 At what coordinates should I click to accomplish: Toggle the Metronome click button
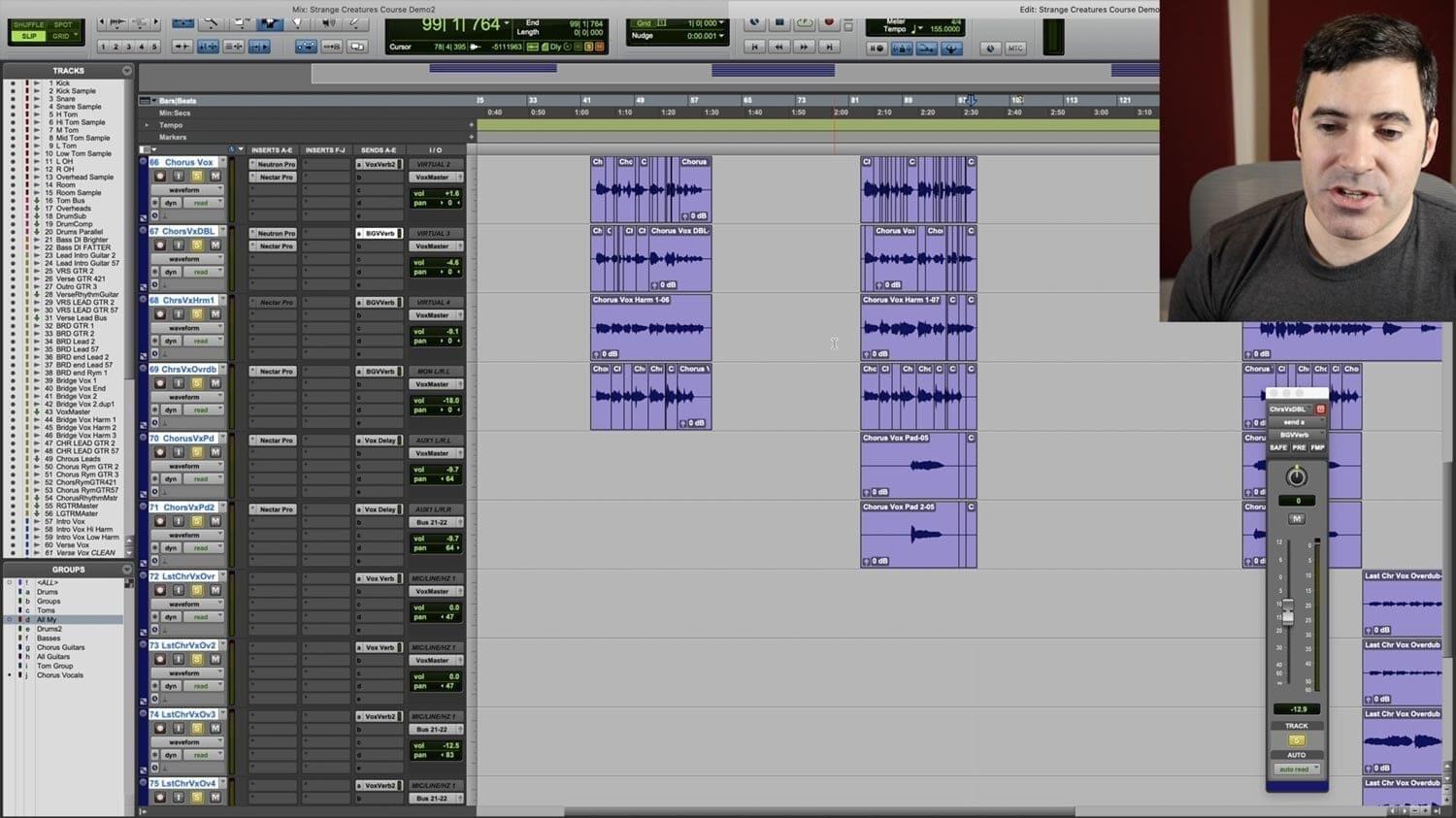pyautogui.click(x=902, y=48)
